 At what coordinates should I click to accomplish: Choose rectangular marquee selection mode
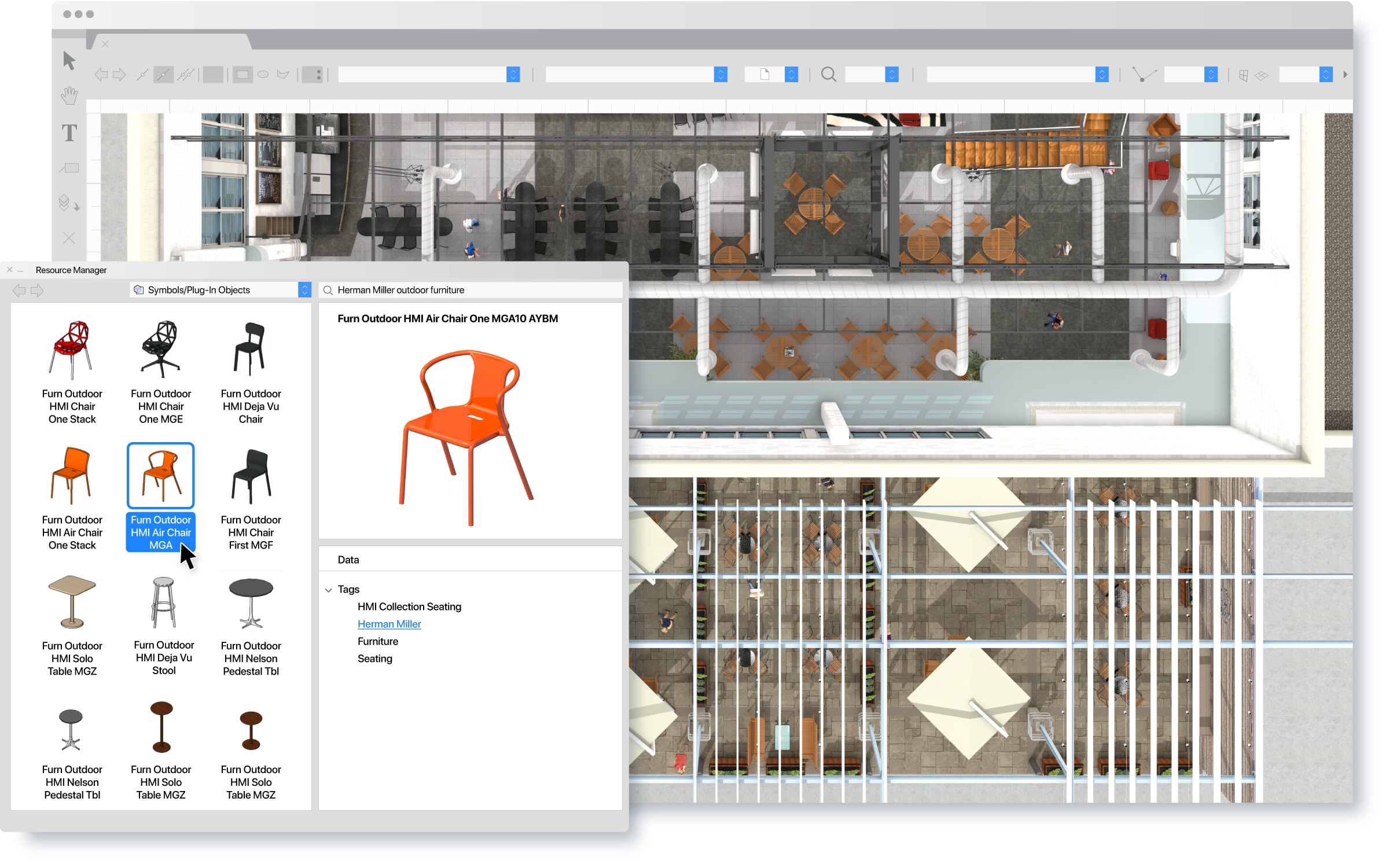(242, 75)
